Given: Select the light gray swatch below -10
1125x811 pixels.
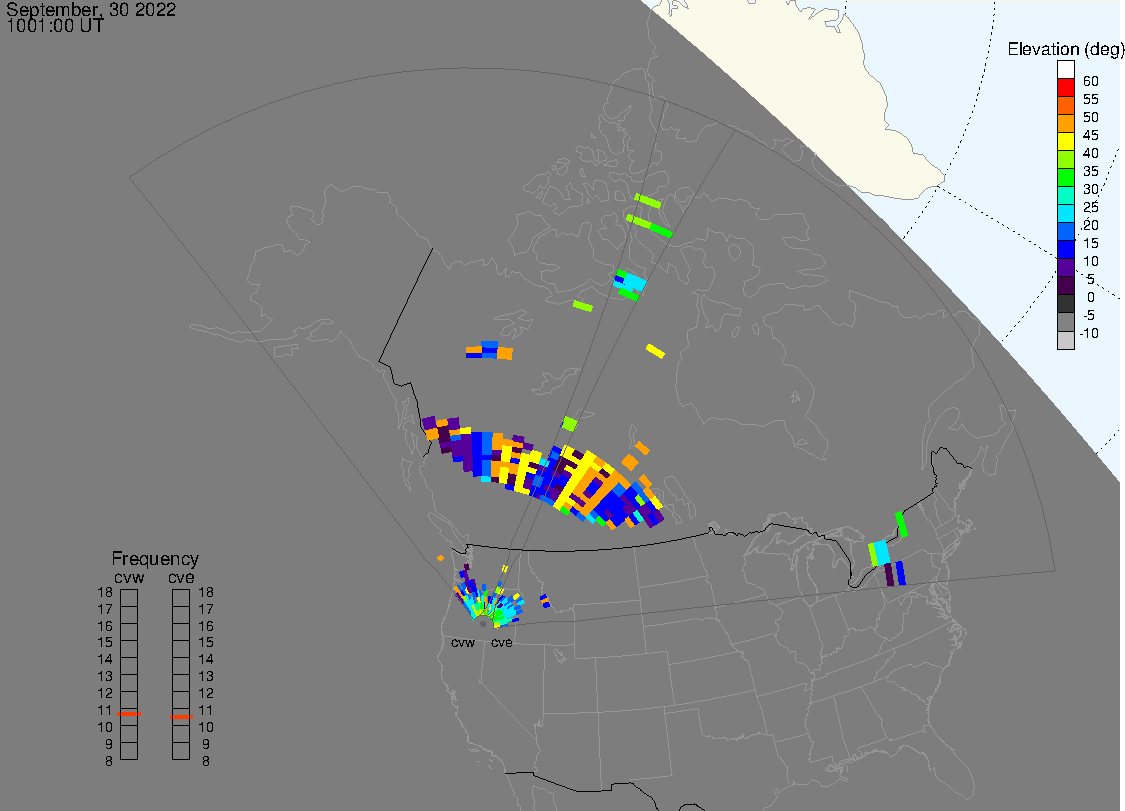Looking at the screenshot, I should 1065,340.
